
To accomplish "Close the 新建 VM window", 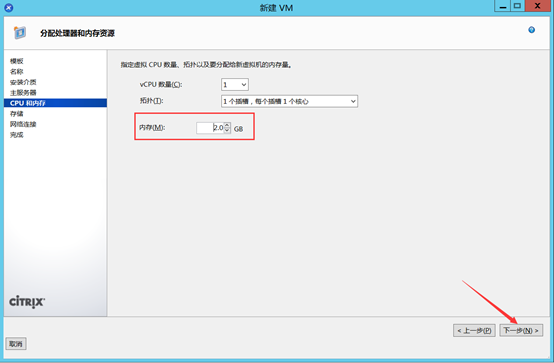I will (x=538, y=6).
